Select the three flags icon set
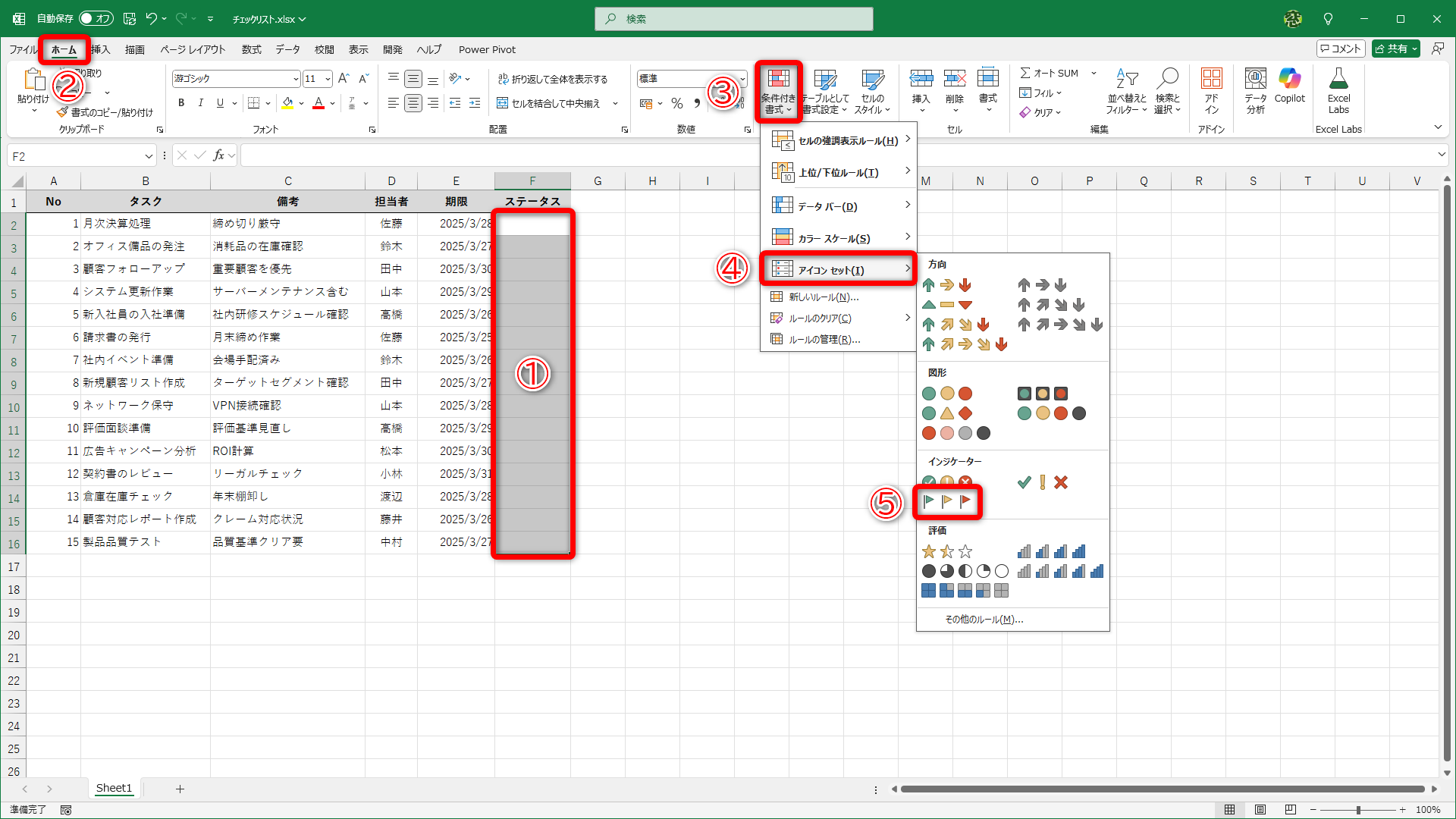Screen dimensions: 1456x819 click(946, 501)
